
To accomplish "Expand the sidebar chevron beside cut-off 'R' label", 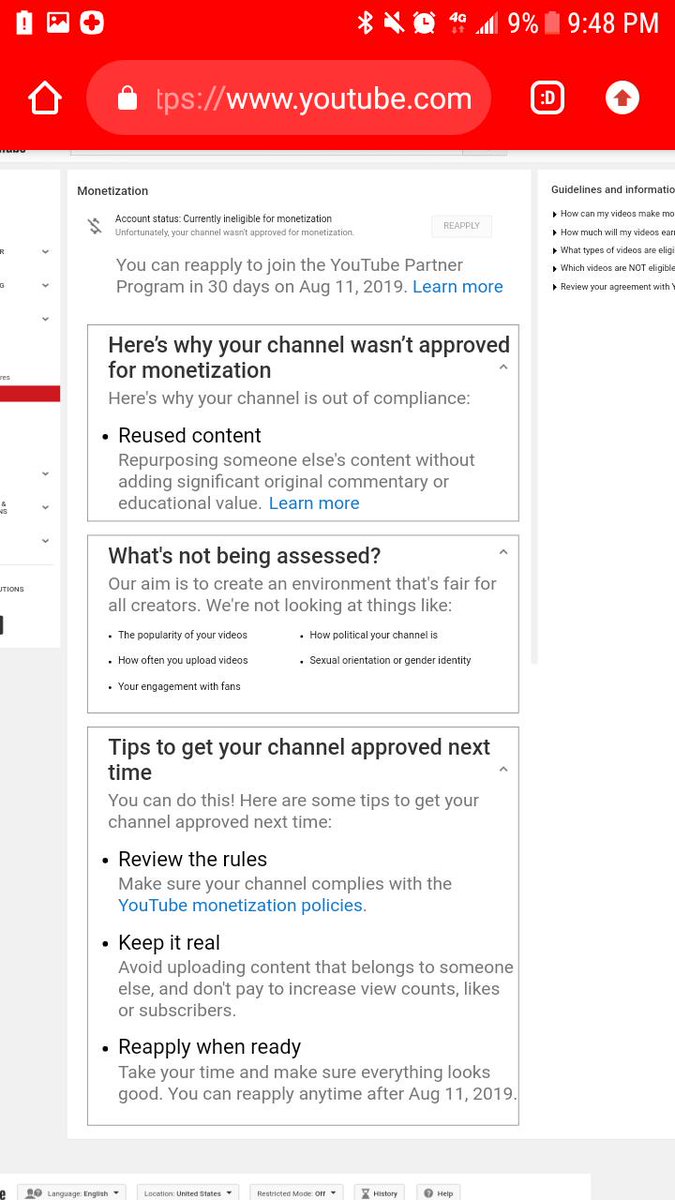I will [45, 252].
